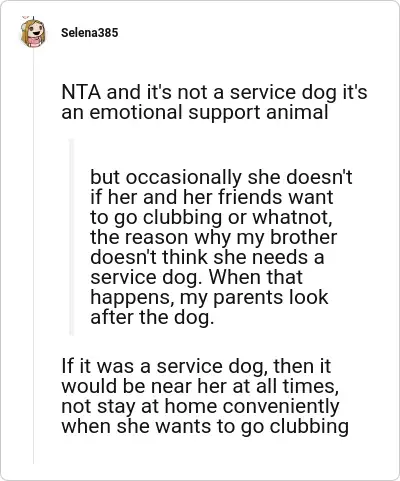Click the line "would be near her at all times,"
400x481 pixels.
[200, 386]
